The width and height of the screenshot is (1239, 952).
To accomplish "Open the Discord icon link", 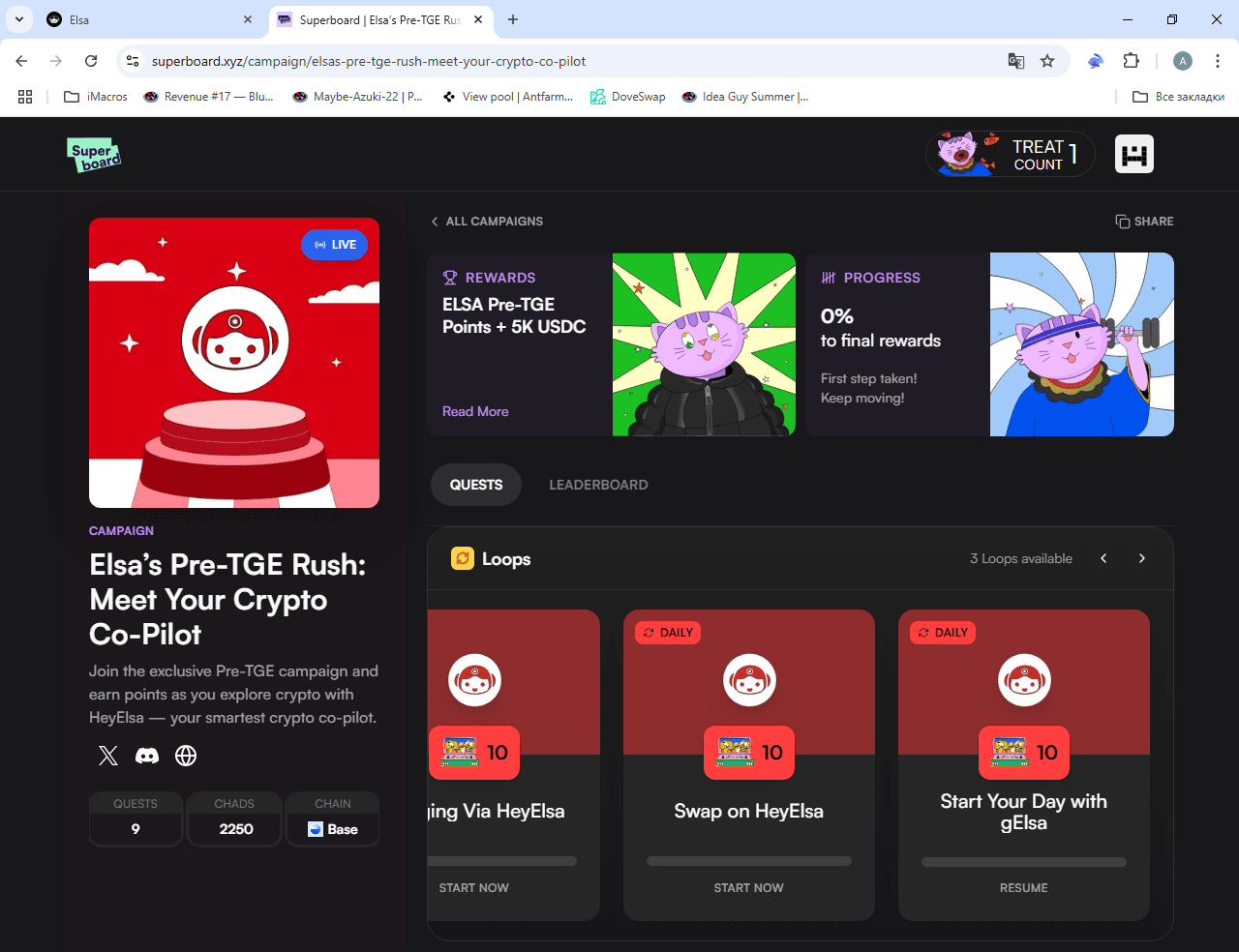I will [147, 756].
